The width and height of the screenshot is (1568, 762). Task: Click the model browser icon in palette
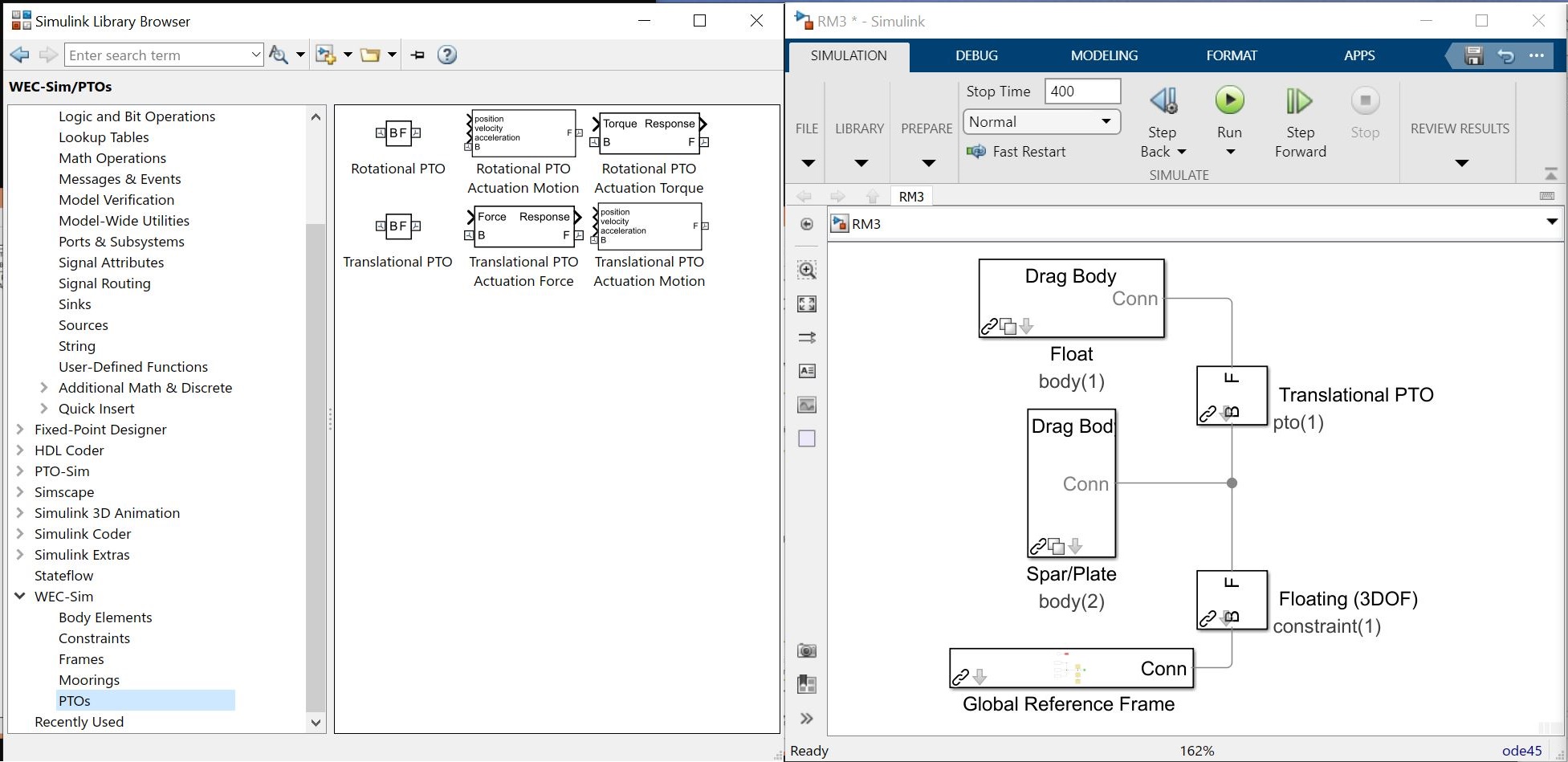click(807, 684)
